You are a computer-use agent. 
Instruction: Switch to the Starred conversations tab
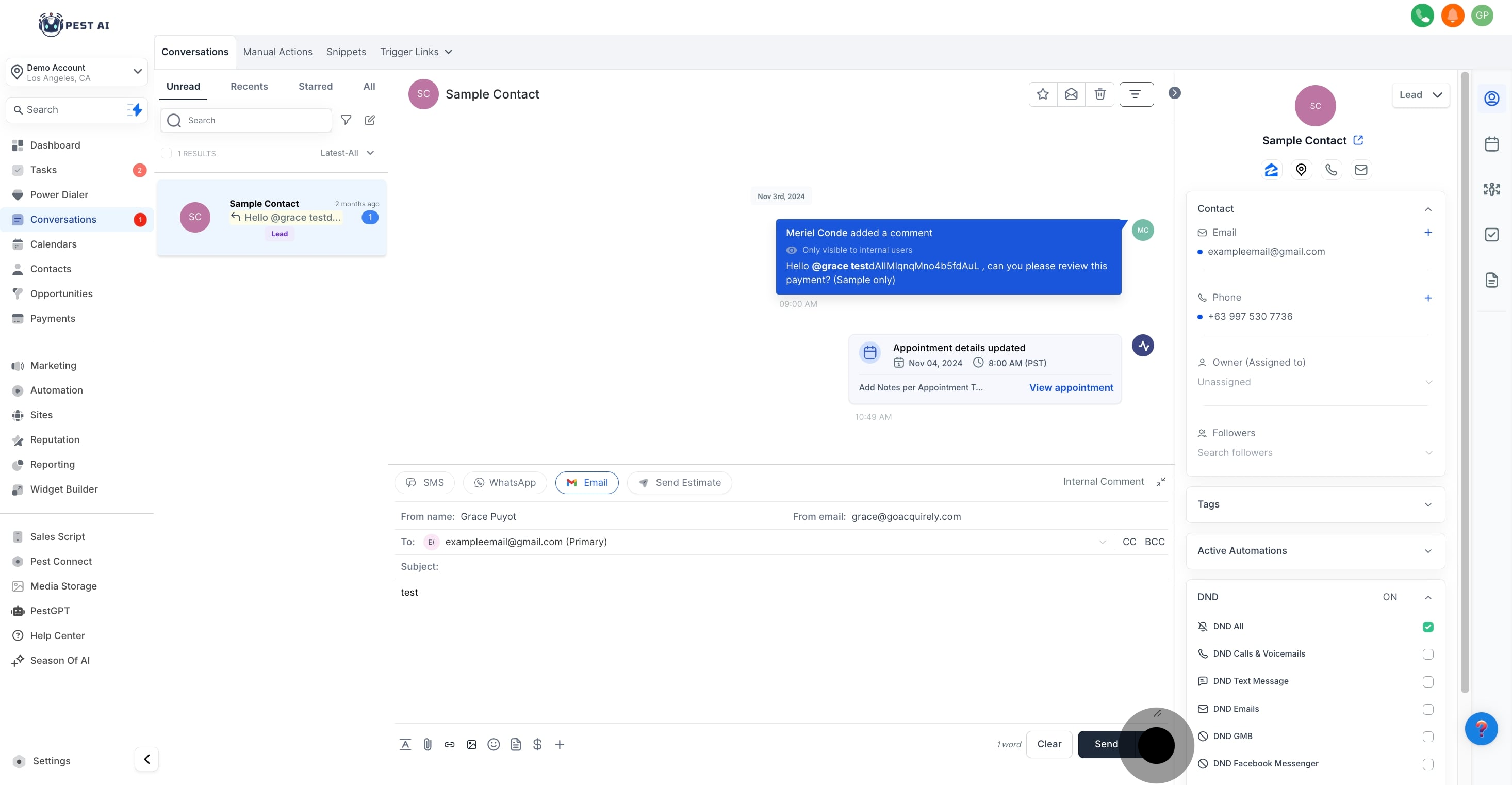coord(315,86)
